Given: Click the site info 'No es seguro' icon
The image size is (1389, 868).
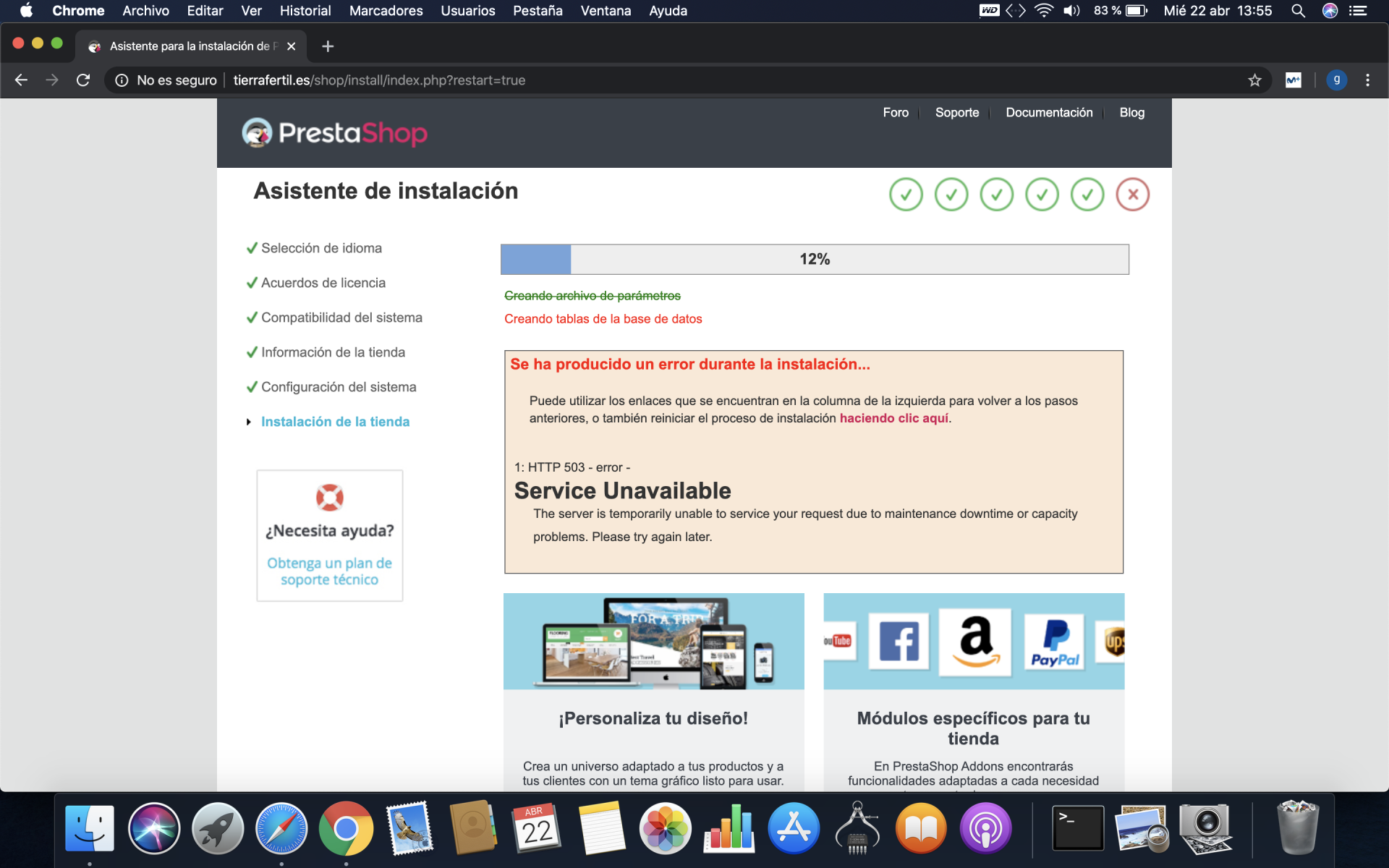Looking at the screenshot, I should (x=122, y=80).
